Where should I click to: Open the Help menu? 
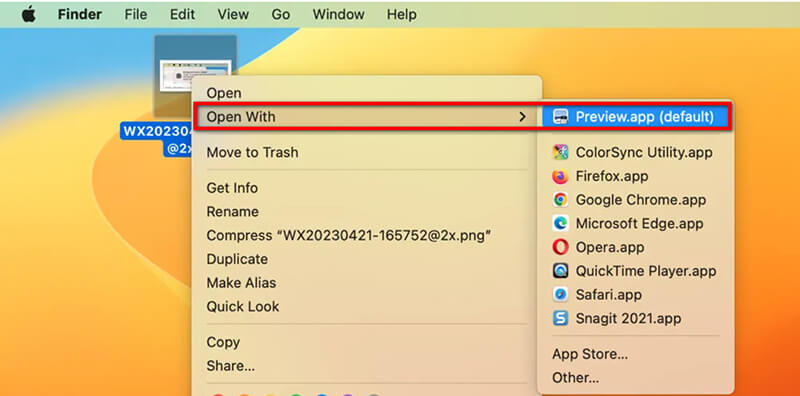point(402,15)
